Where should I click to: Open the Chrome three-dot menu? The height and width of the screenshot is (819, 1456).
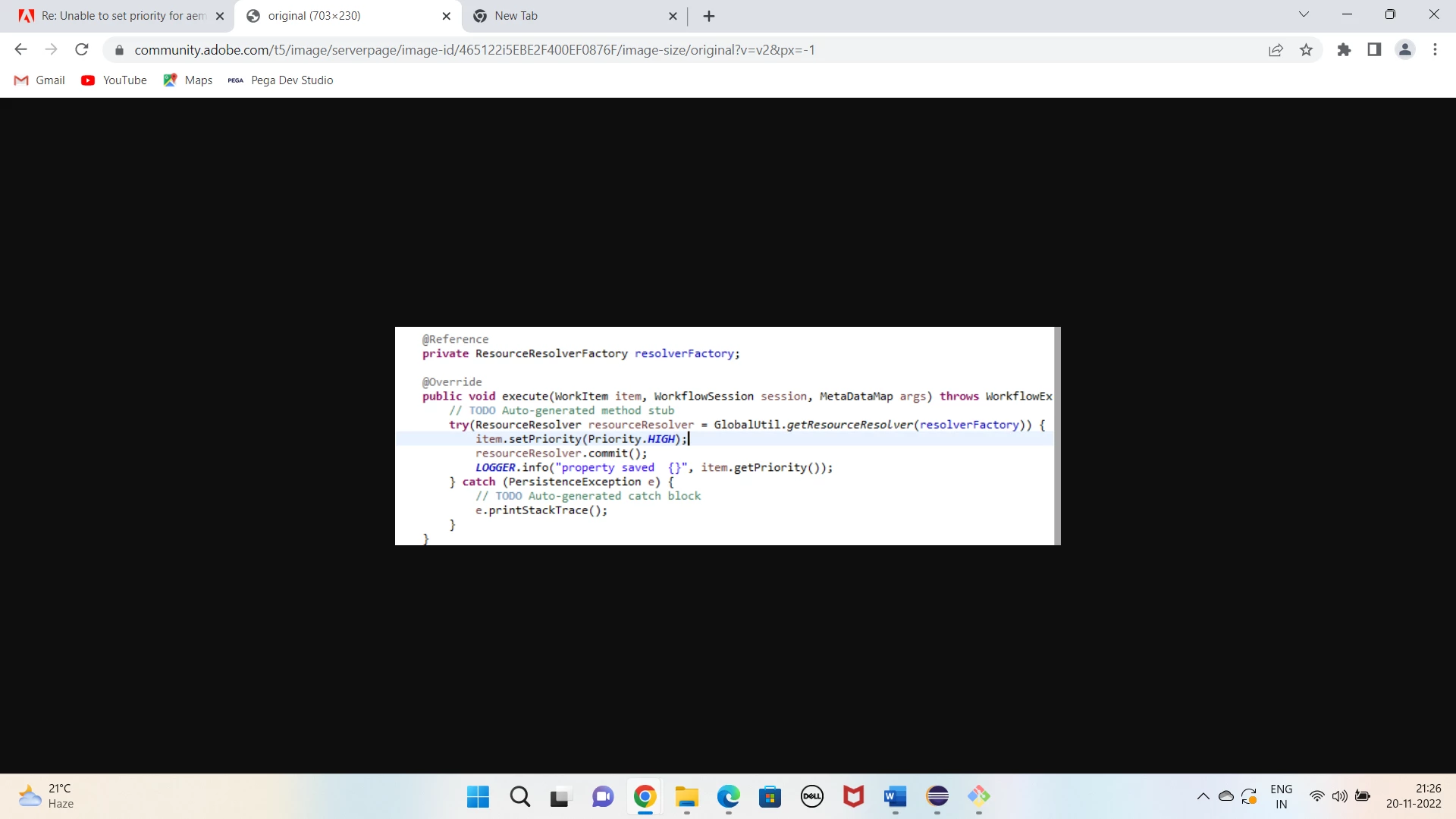[1435, 50]
